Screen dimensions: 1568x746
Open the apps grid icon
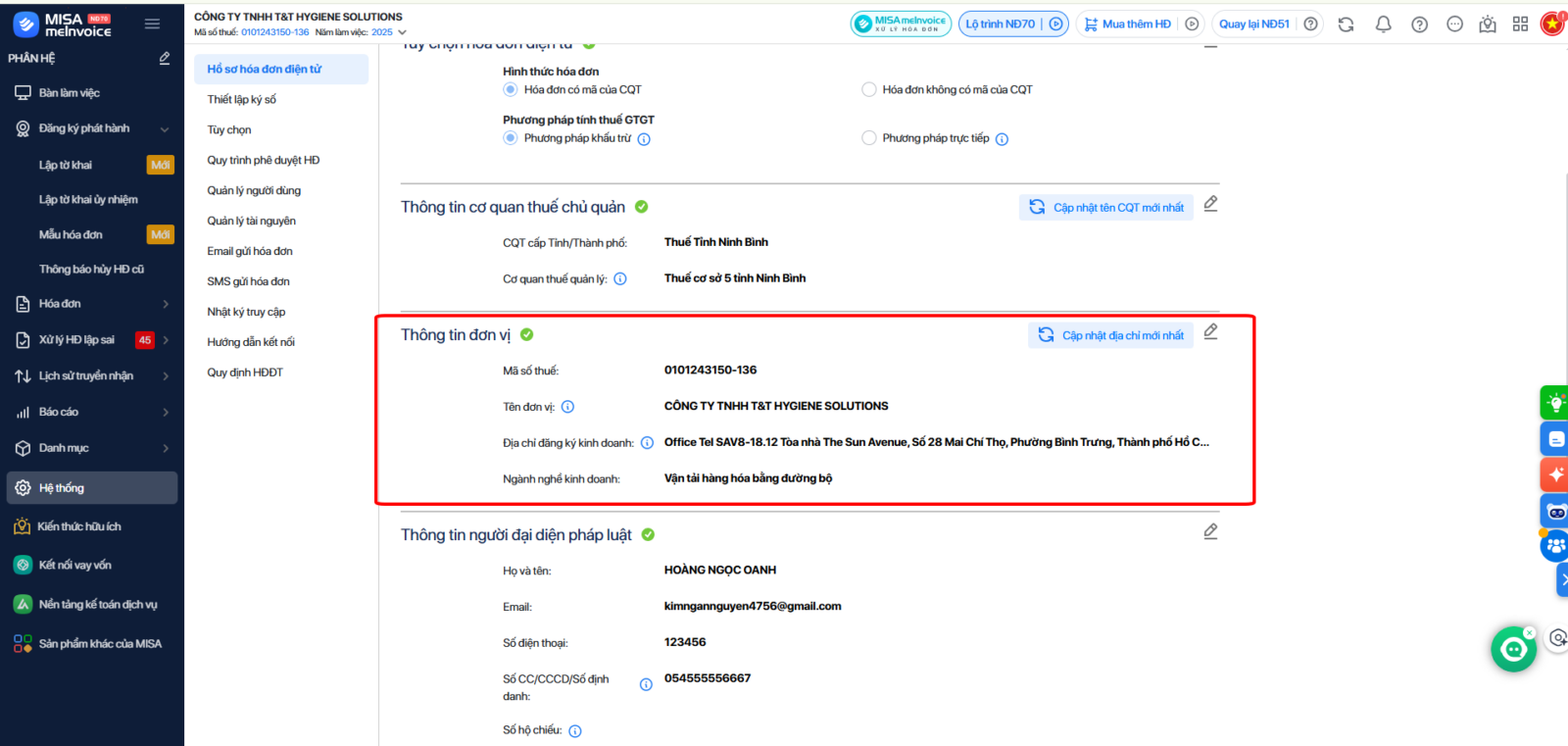(x=1520, y=25)
